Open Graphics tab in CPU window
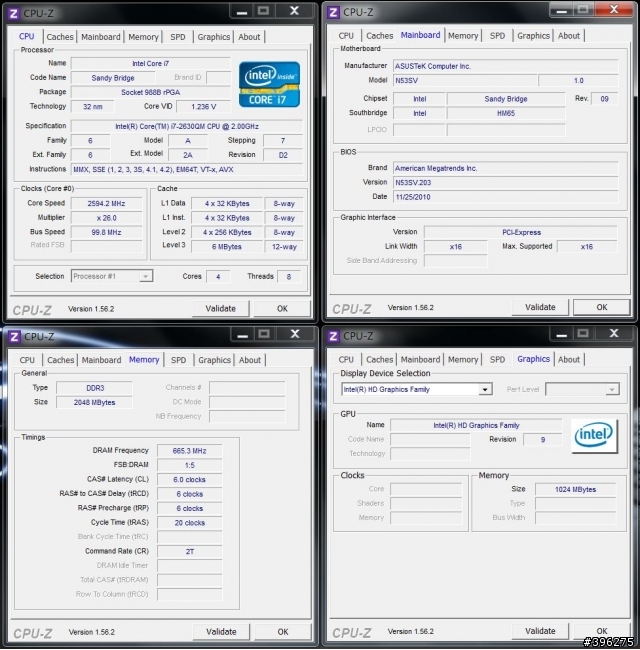This screenshot has height=650, width=640. [213, 37]
